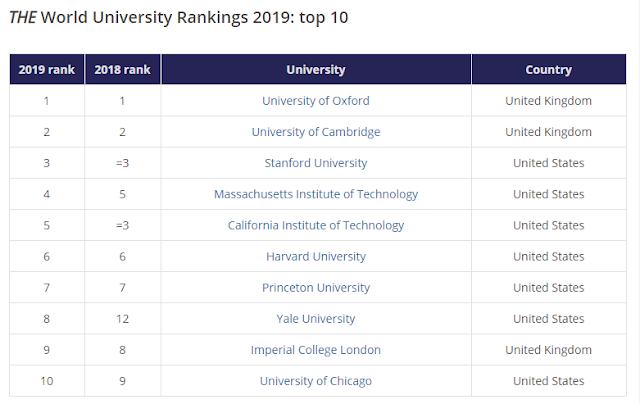Select the Imperial College London link
640x404 pixels.
pyautogui.click(x=315, y=350)
